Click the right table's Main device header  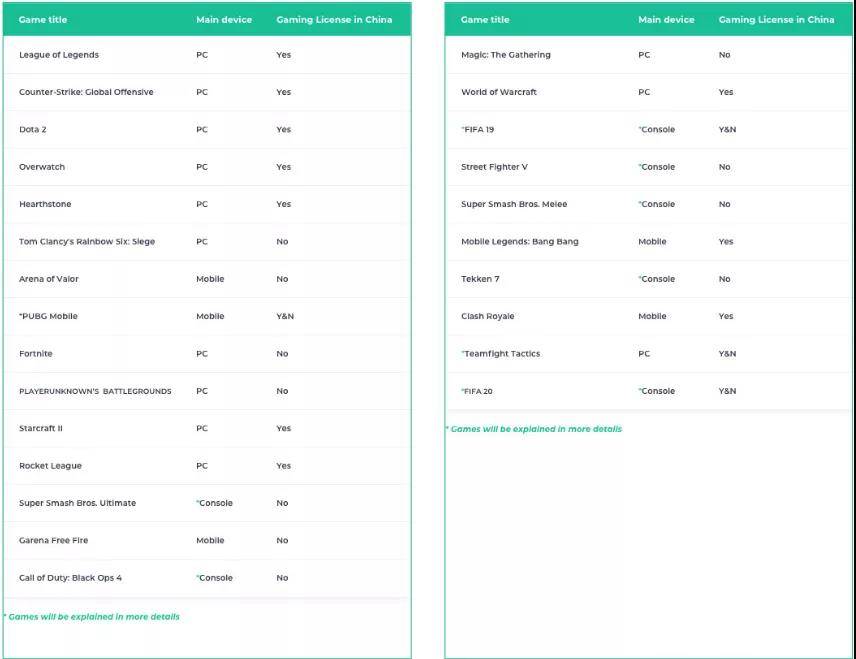[666, 20]
